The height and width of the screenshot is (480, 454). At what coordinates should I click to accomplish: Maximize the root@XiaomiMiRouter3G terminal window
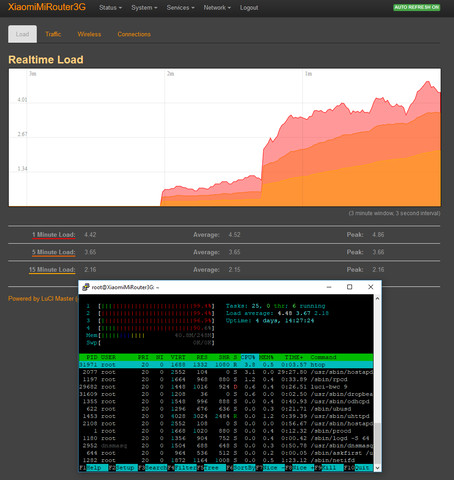tap(349, 287)
